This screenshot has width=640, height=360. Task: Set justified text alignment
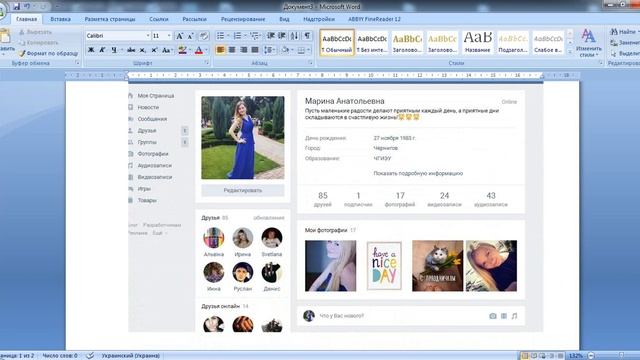(x=255, y=50)
